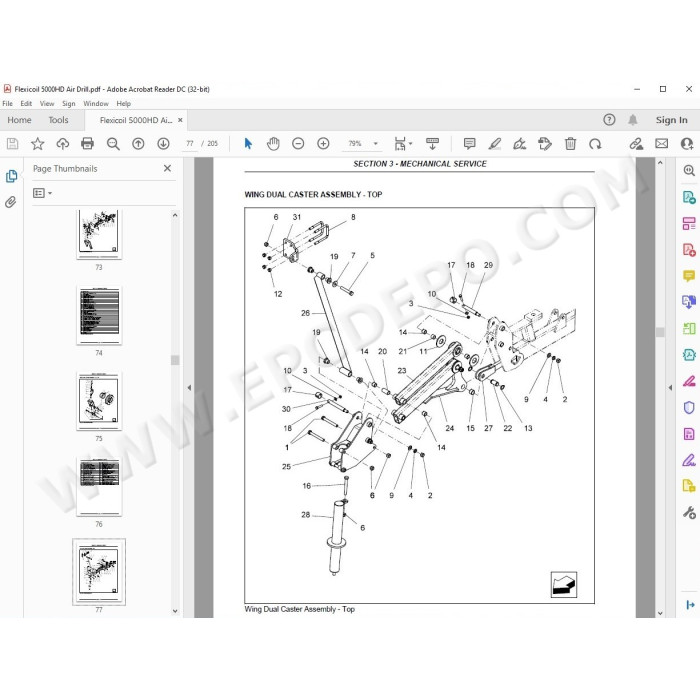Image resolution: width=700 pixels, height=700 pixels.
Task: Collapse the right tools pane arrow
Action: tap(670, 388)
